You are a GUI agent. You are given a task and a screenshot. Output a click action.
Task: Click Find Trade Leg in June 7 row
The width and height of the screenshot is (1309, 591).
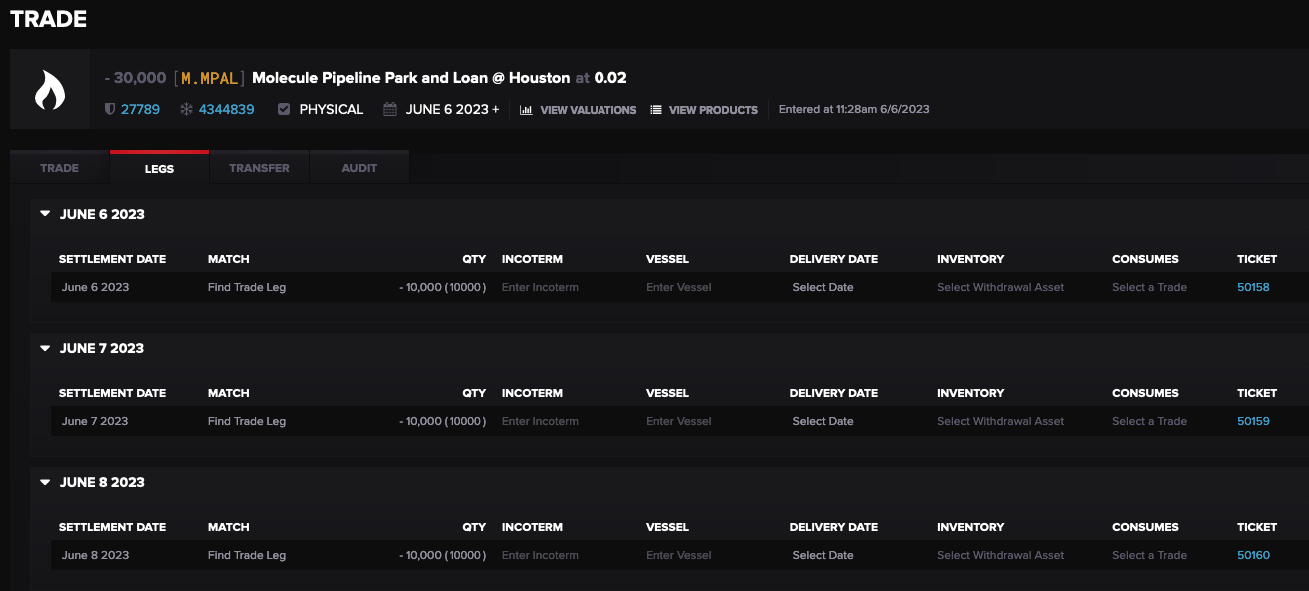[247, 421]
